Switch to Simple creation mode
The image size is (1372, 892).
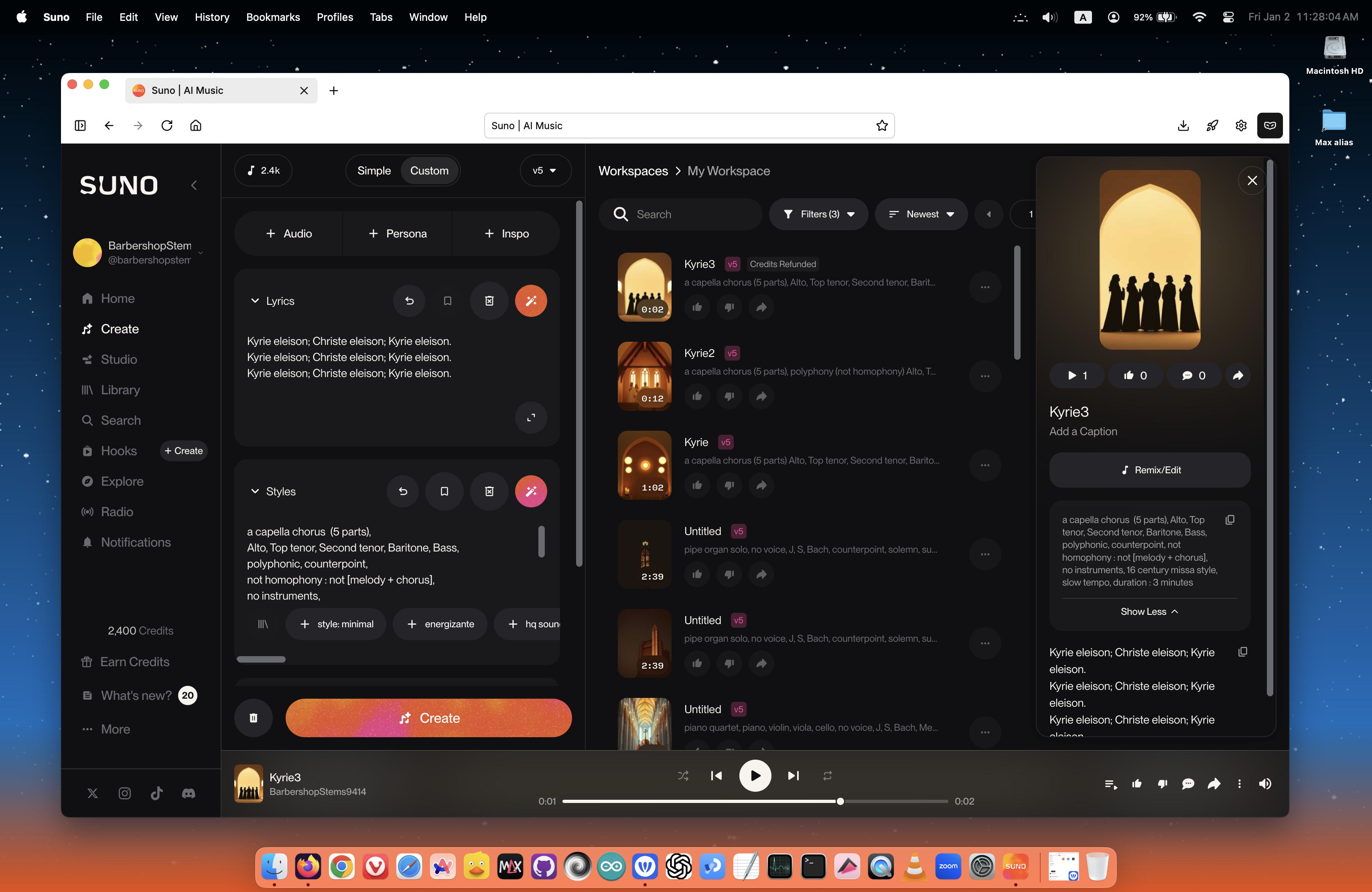373,170
